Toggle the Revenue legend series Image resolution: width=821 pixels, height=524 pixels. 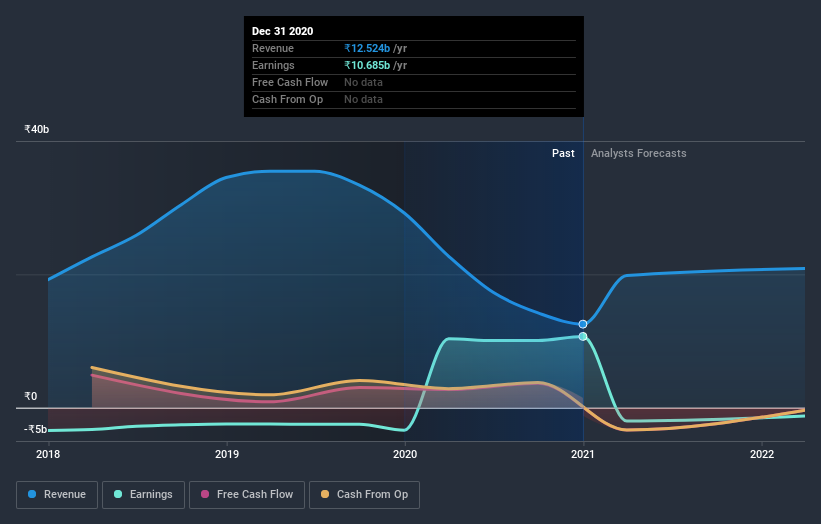(57, 495)
